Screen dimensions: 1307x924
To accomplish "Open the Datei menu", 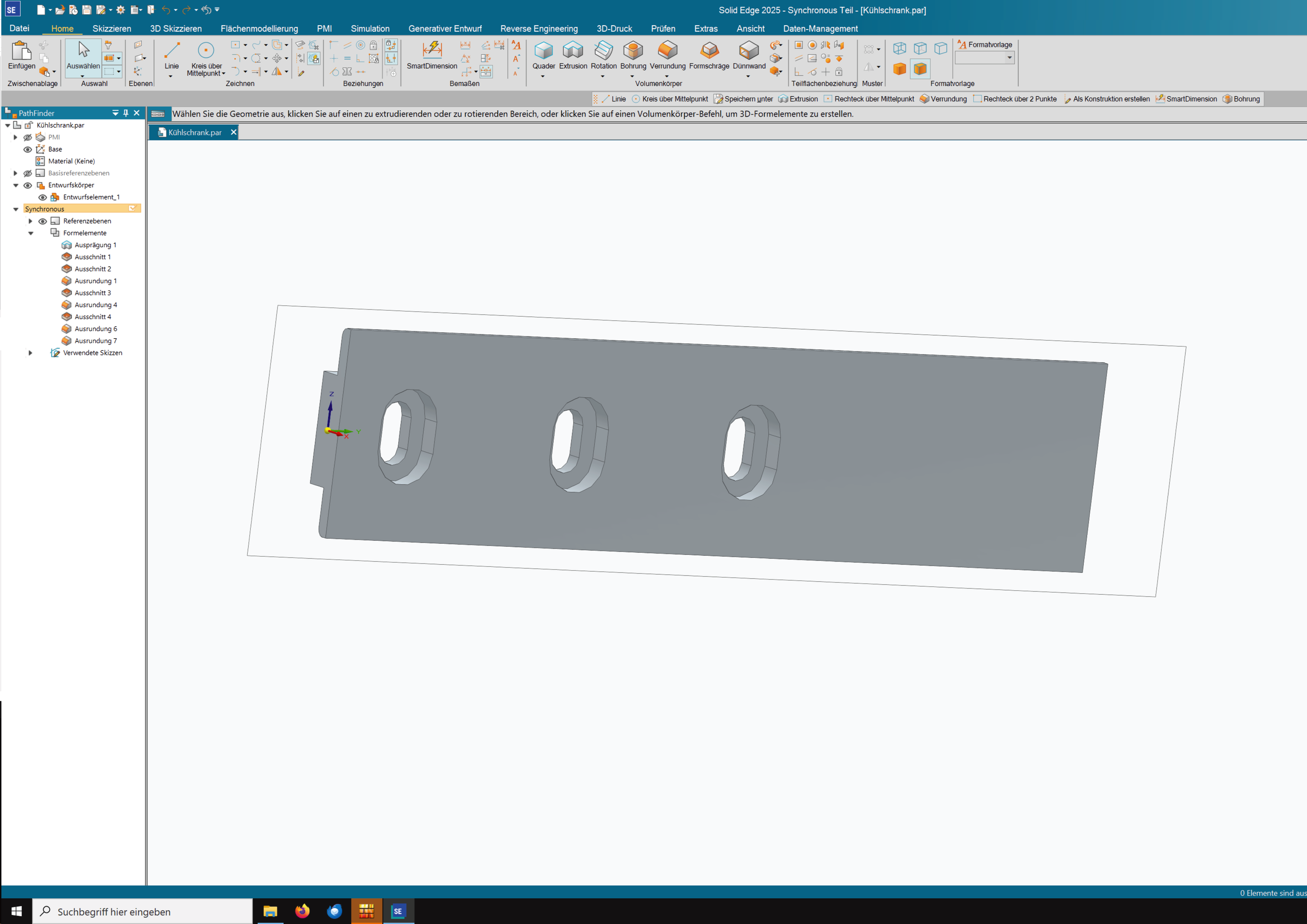I will (19, 28).
